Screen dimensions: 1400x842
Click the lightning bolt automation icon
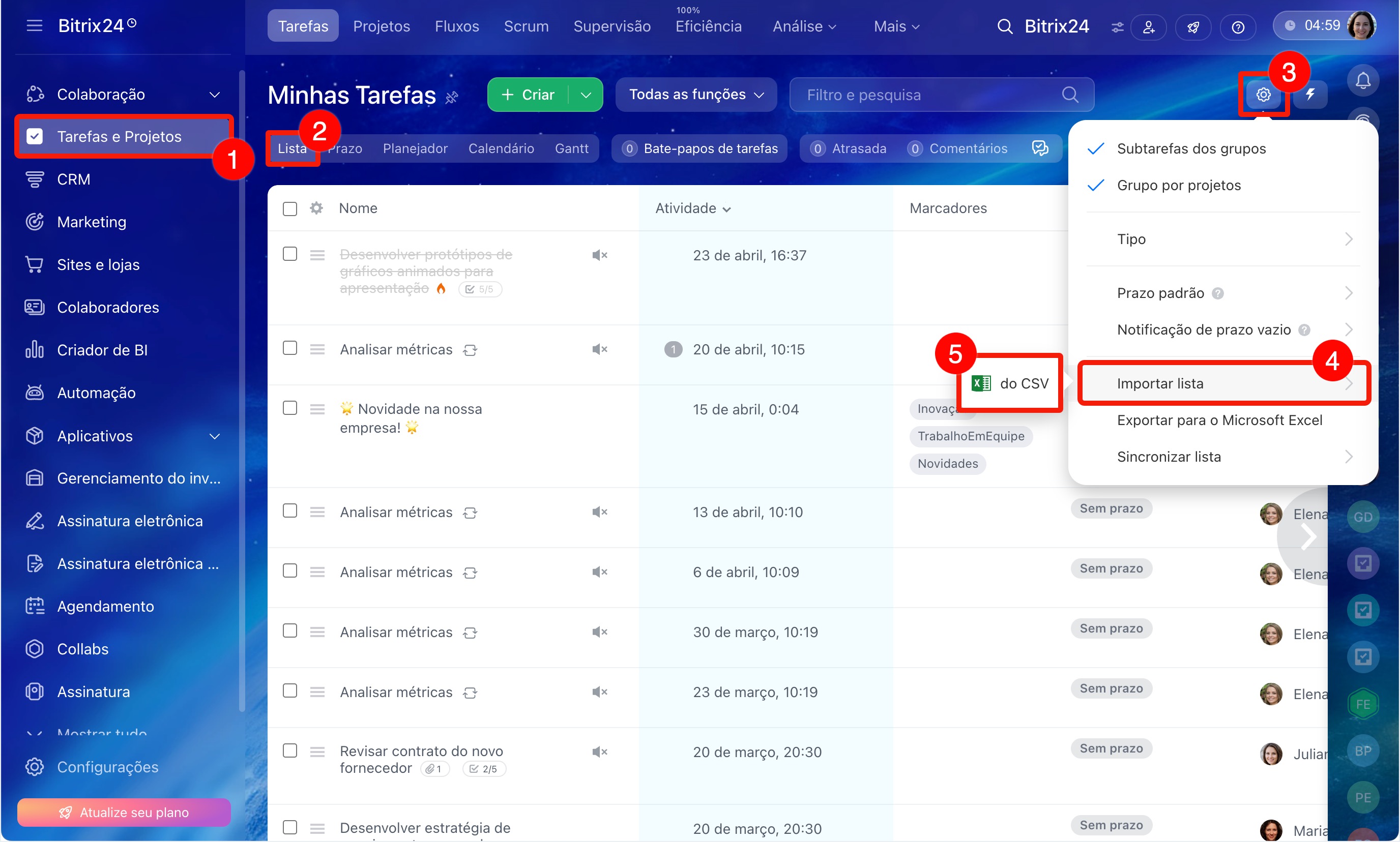(x=1310, y=94)
